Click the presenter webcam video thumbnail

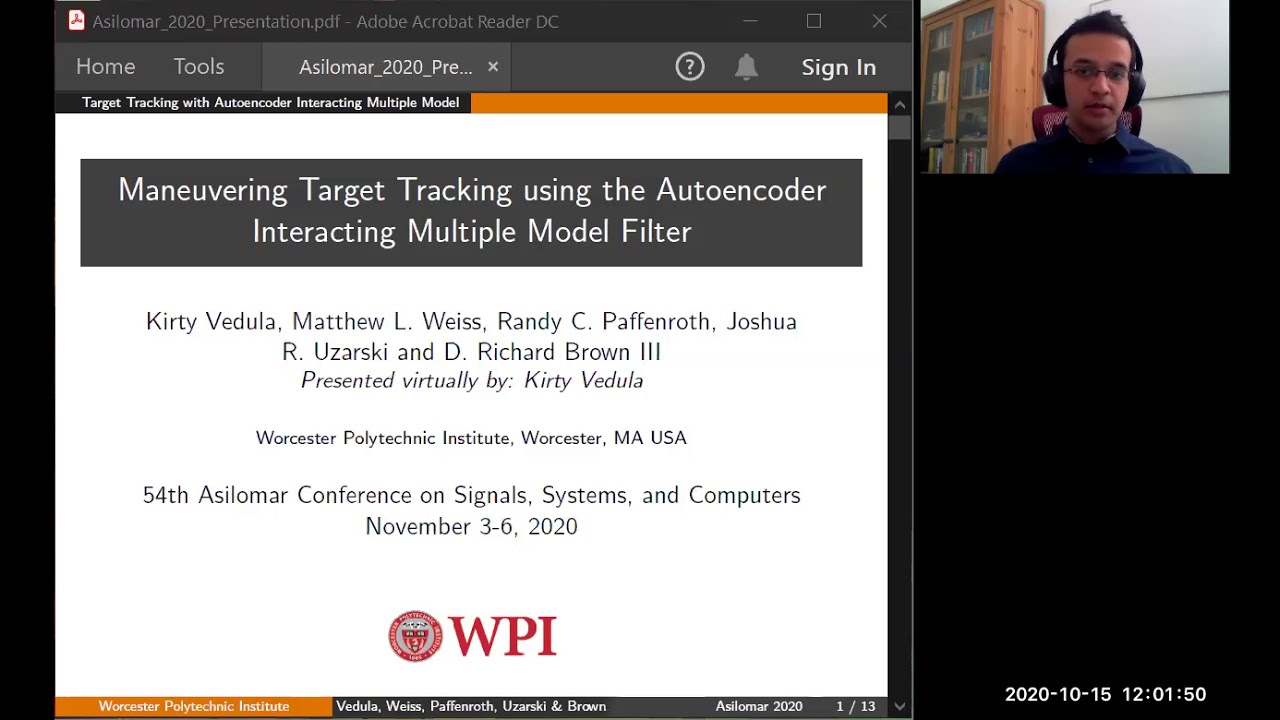pos(1074,87)
